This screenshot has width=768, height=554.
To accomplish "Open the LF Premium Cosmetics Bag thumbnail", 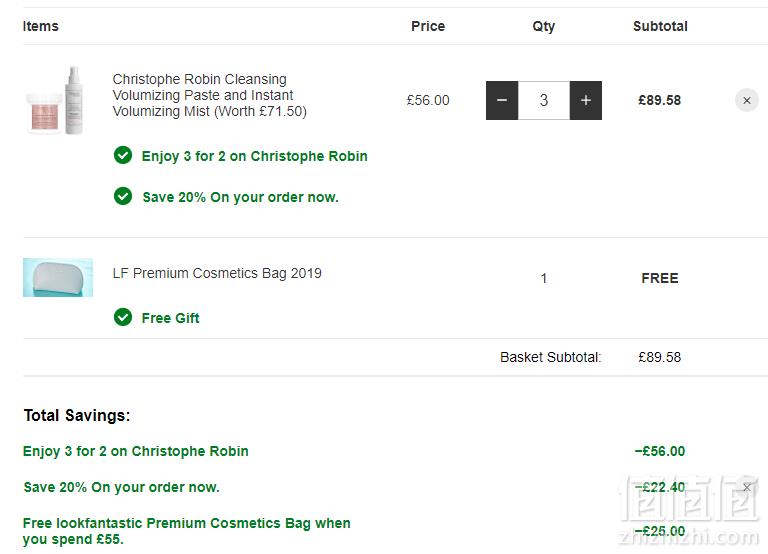I will point(58,277).
